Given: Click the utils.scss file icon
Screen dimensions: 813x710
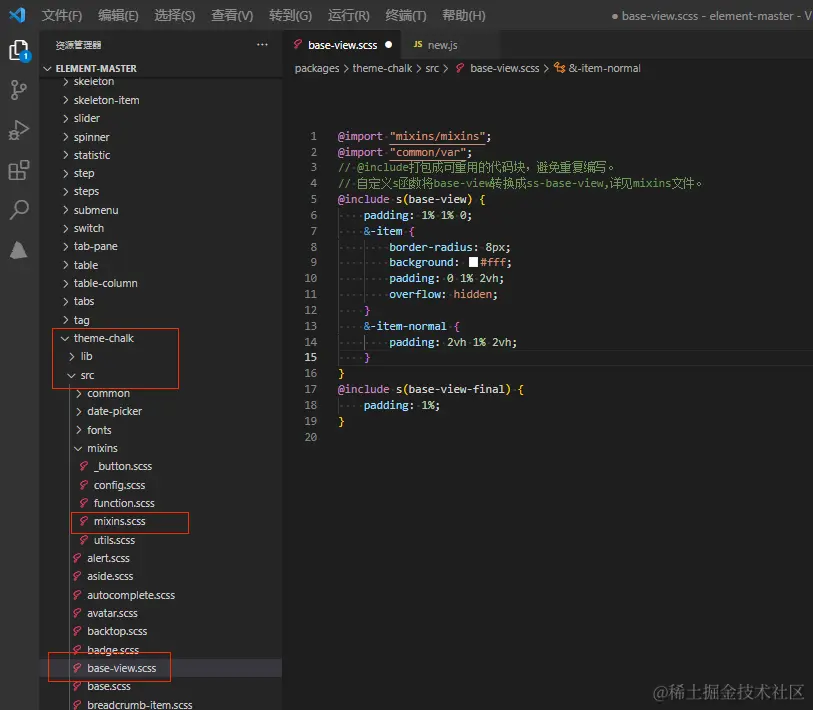Looking at the screenshot, I should (x=83, y=540).
